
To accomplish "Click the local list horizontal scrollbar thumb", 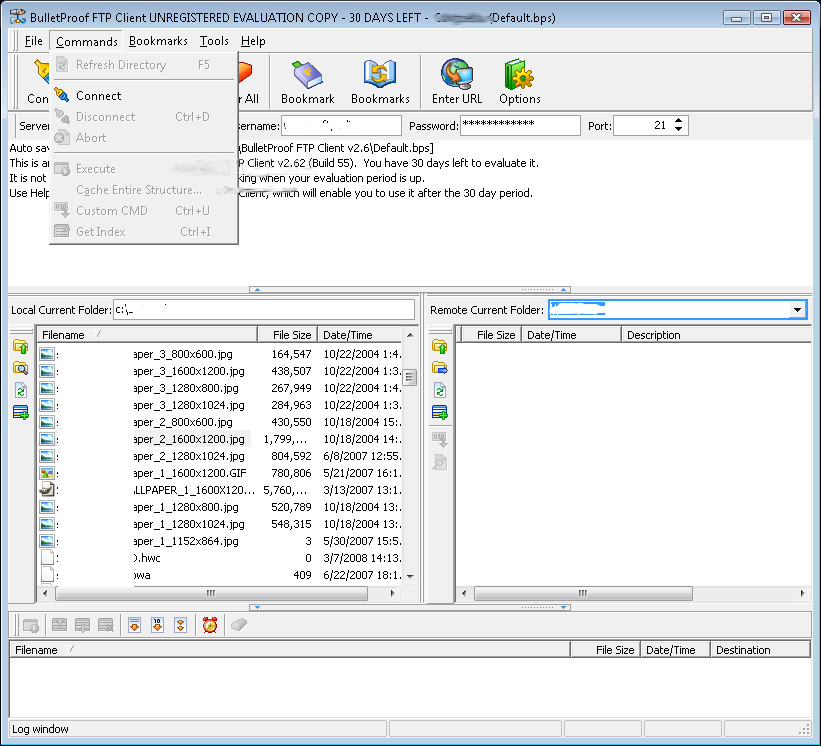I will pyautogui.click(x=211, y=593).
